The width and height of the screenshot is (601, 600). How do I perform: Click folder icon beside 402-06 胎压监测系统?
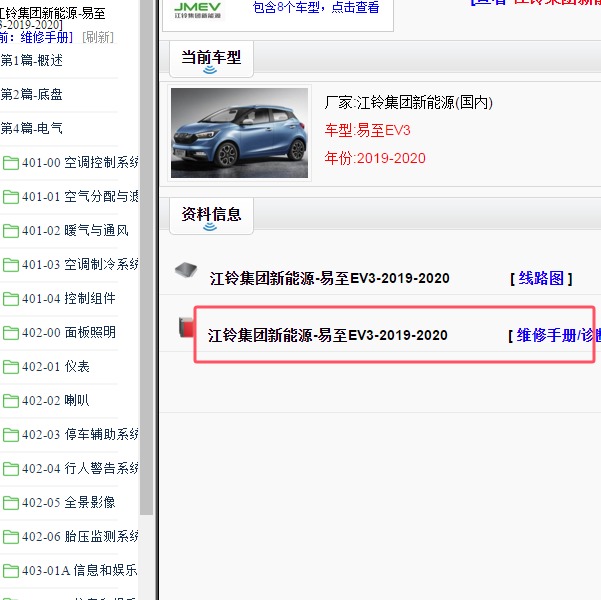(x=11, y=537)
